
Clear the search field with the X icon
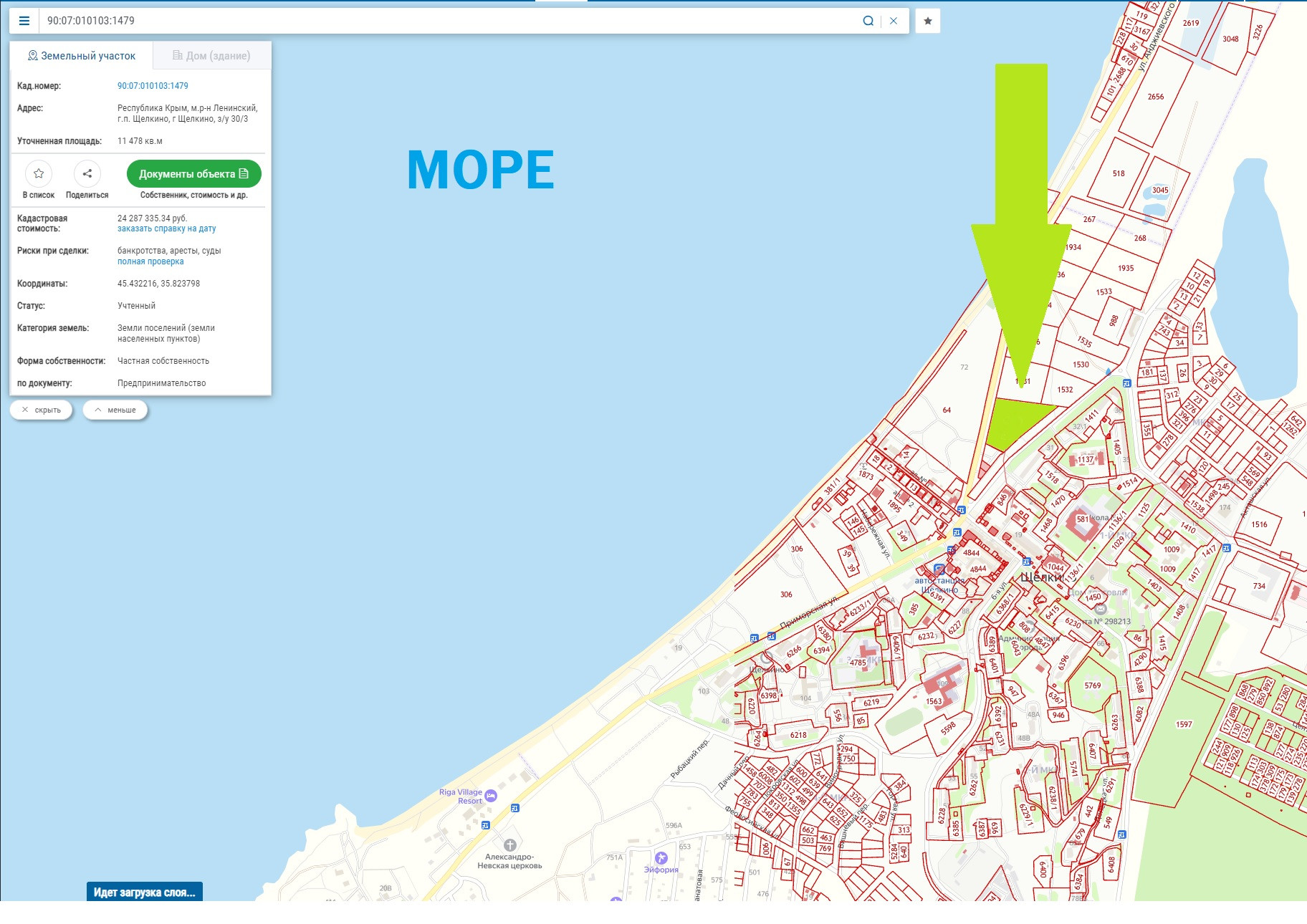click(894, 21)
